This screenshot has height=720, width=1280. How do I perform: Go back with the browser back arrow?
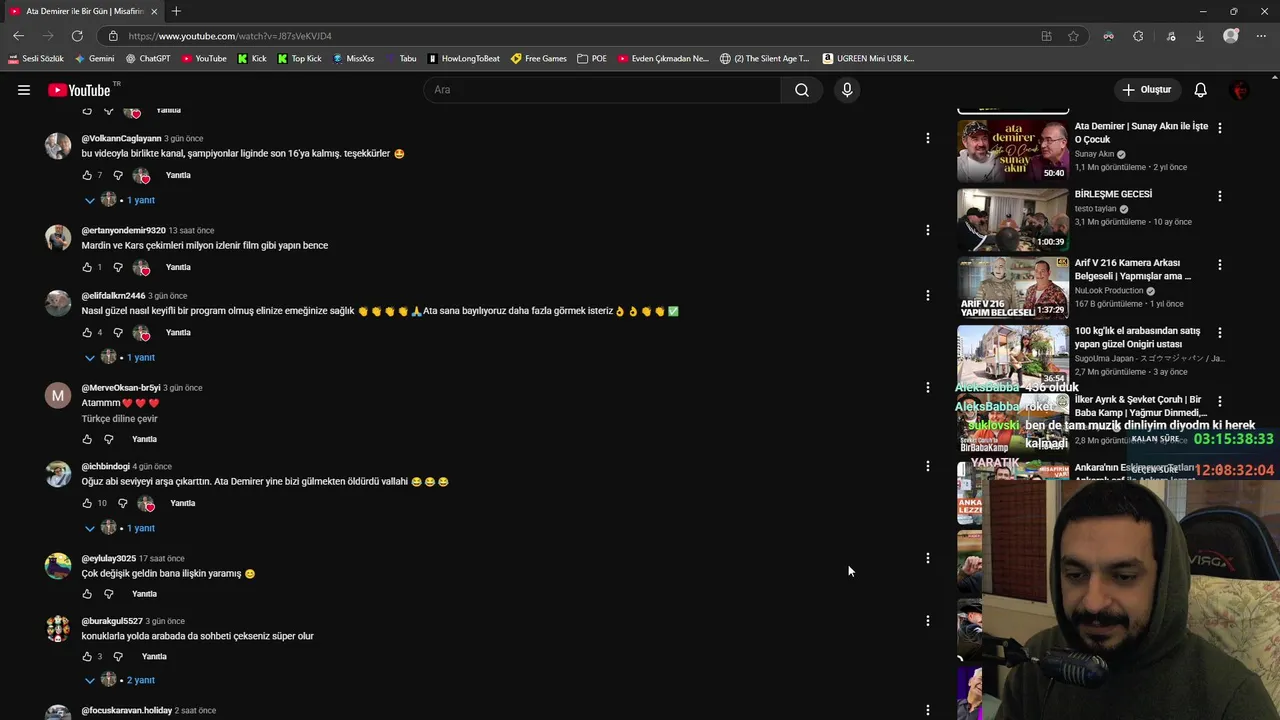tap(18, 36)
